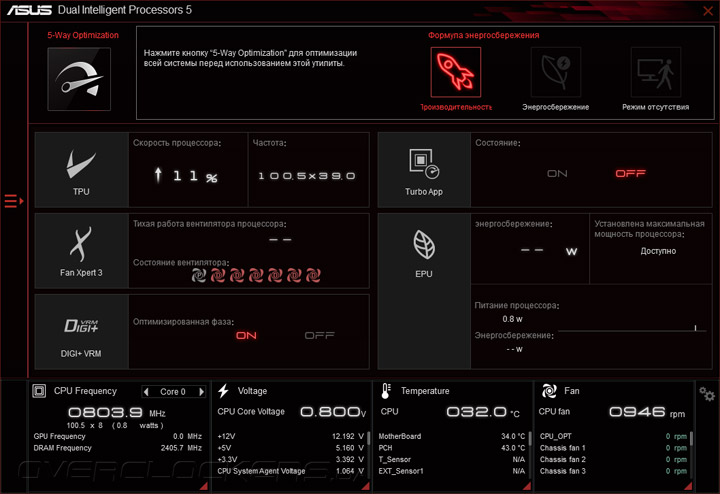
Task: Switch to next core with right arrow
Action: point(201,392)
